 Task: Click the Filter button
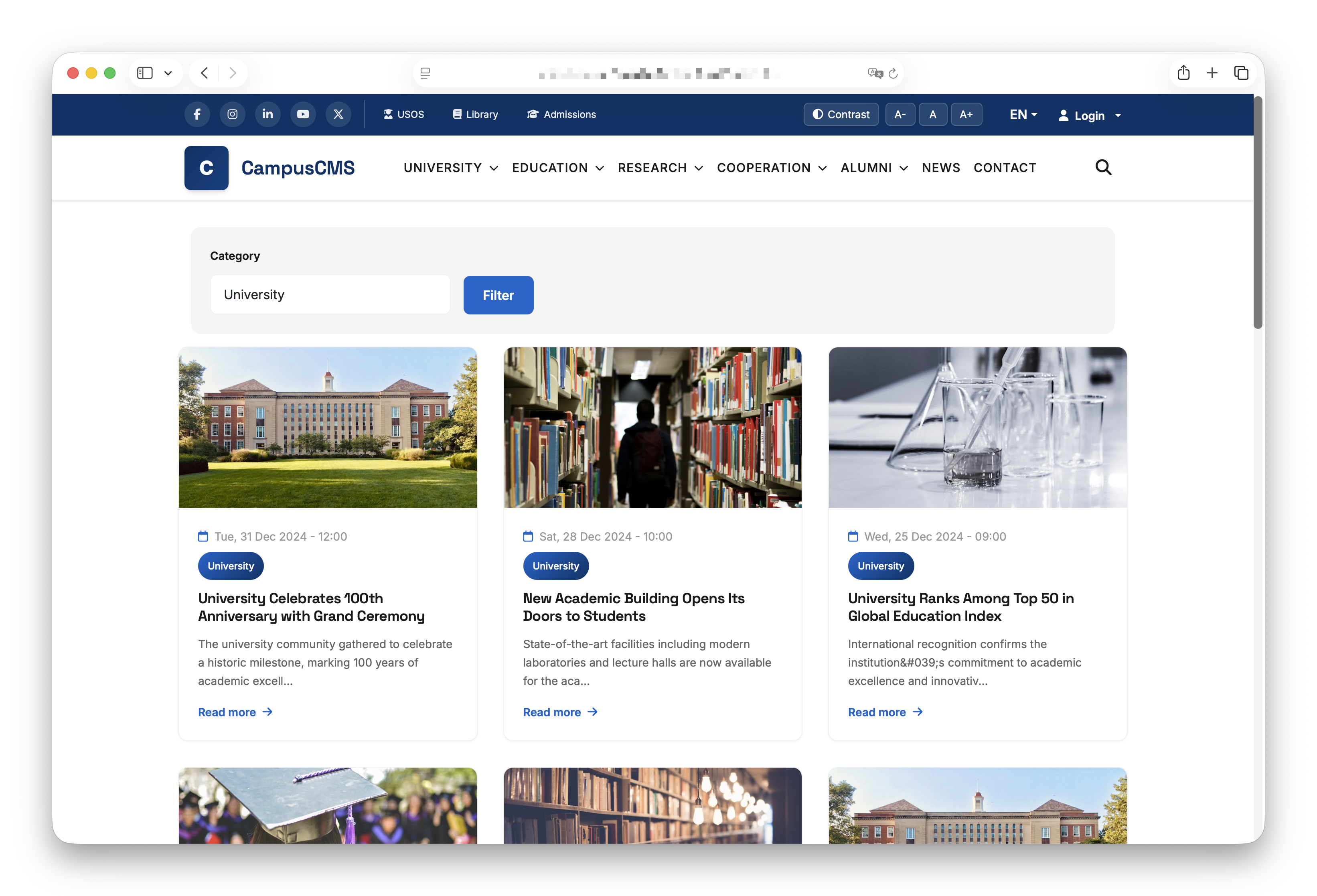coord(498,295)
